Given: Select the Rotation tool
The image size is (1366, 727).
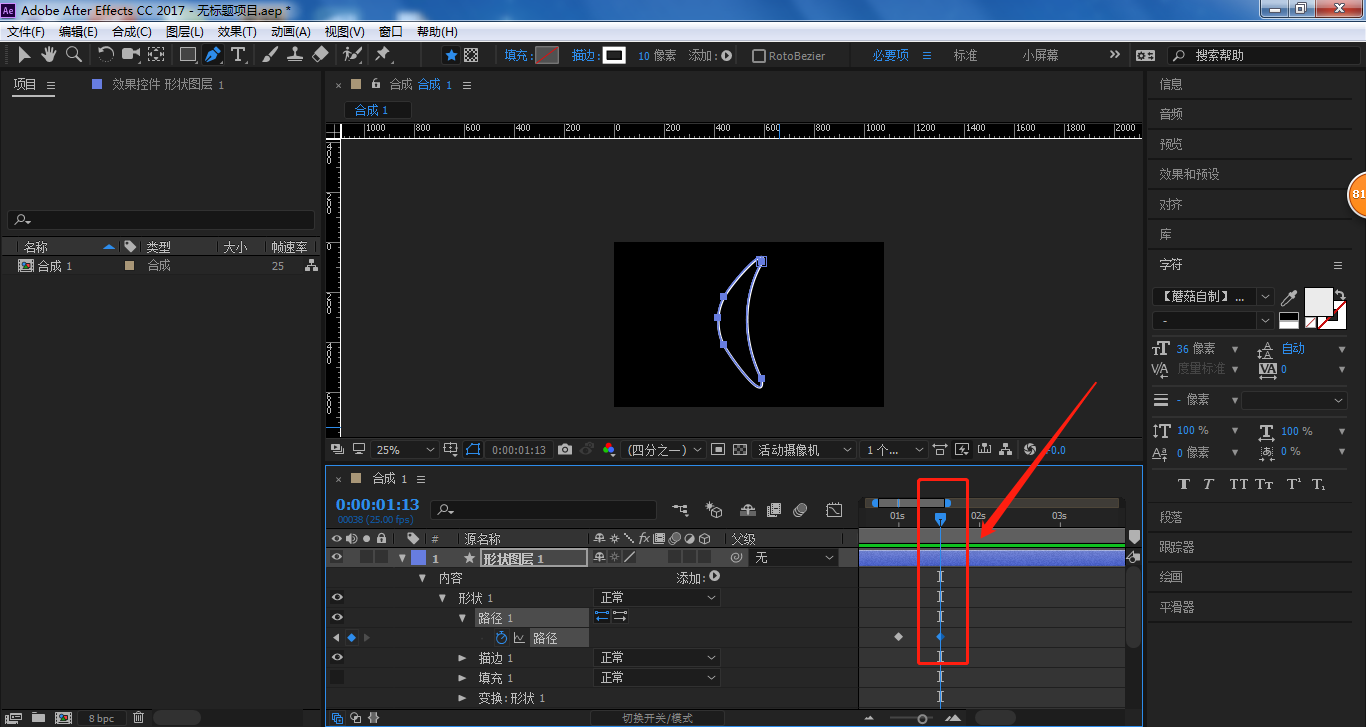Looking at the screenshot, I should [106, 55].
